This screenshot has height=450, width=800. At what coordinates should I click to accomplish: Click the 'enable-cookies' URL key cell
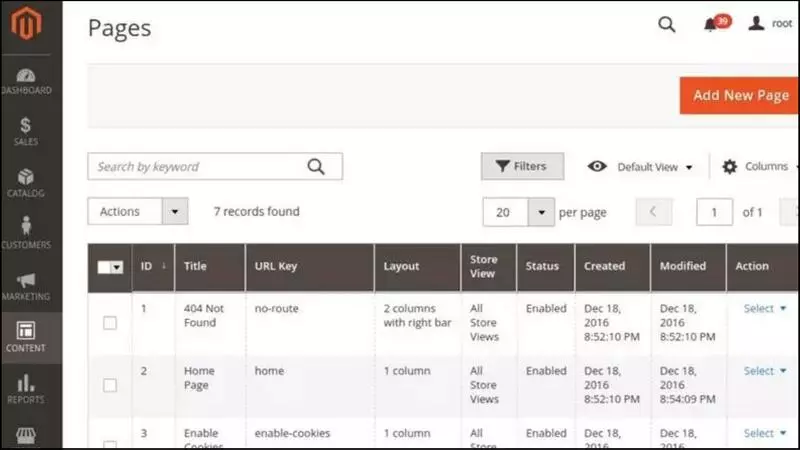point(292,433)
